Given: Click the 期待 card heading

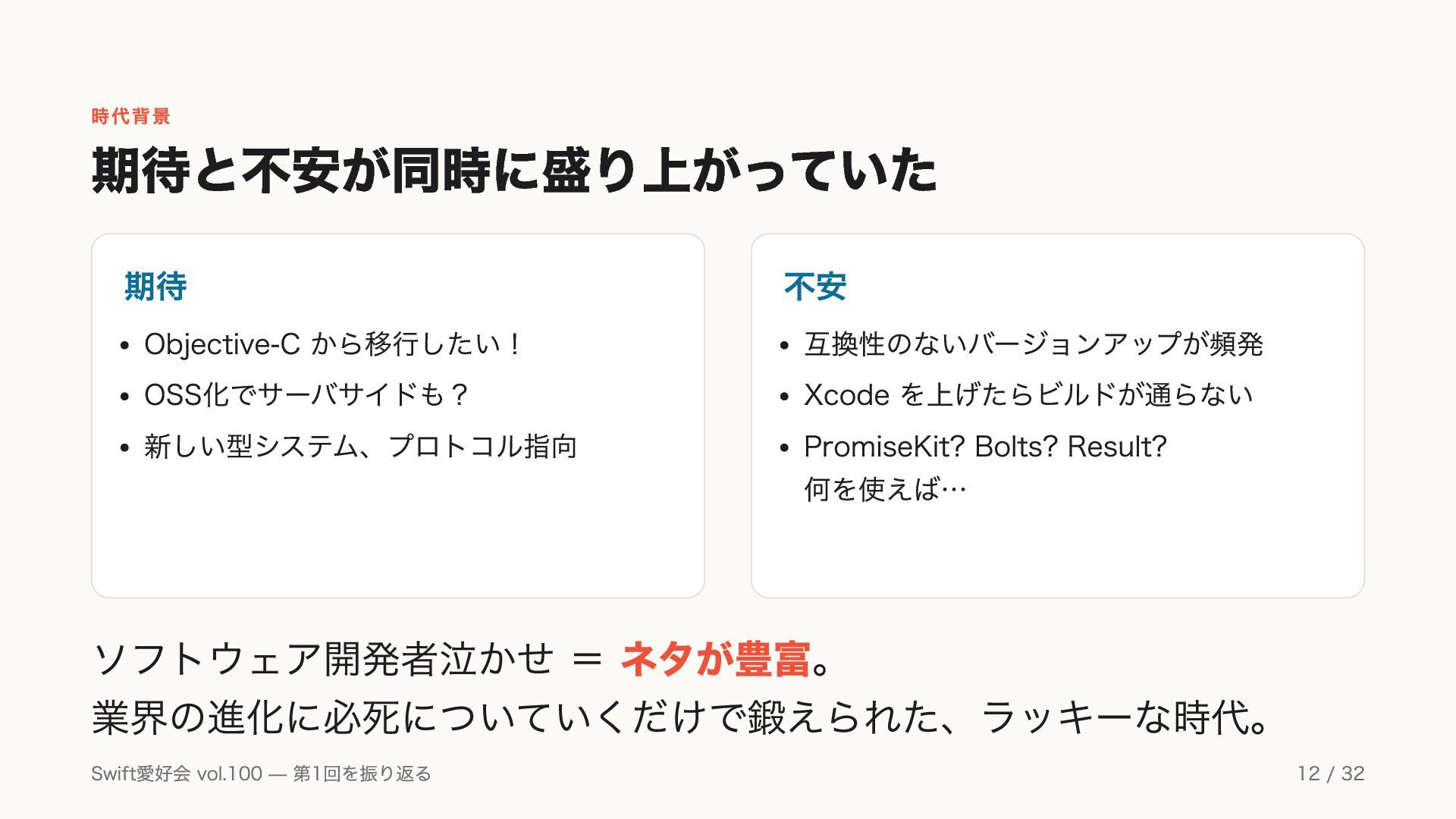Looking at the screenshot, I should [155, 287].
